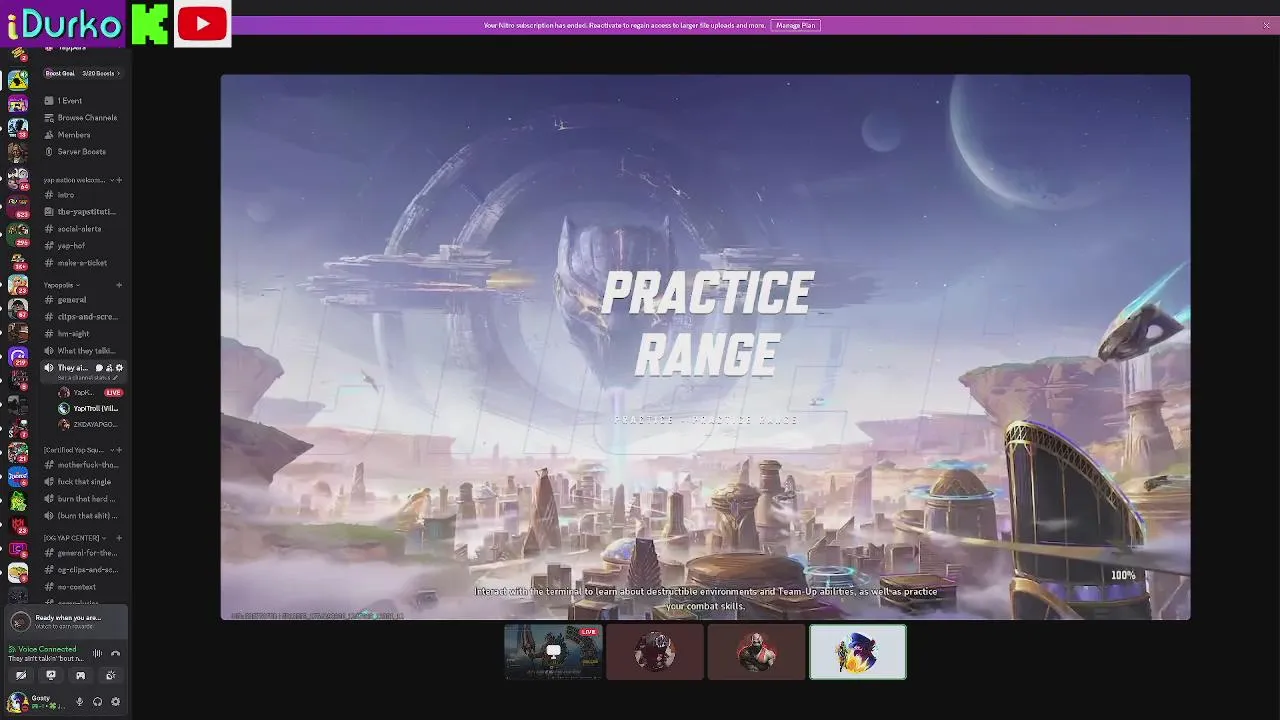Add channel to Certified Yap Squ... category
Image resolution: width=1280 pixels, height=720 pixels.
[x=119, y=450]
